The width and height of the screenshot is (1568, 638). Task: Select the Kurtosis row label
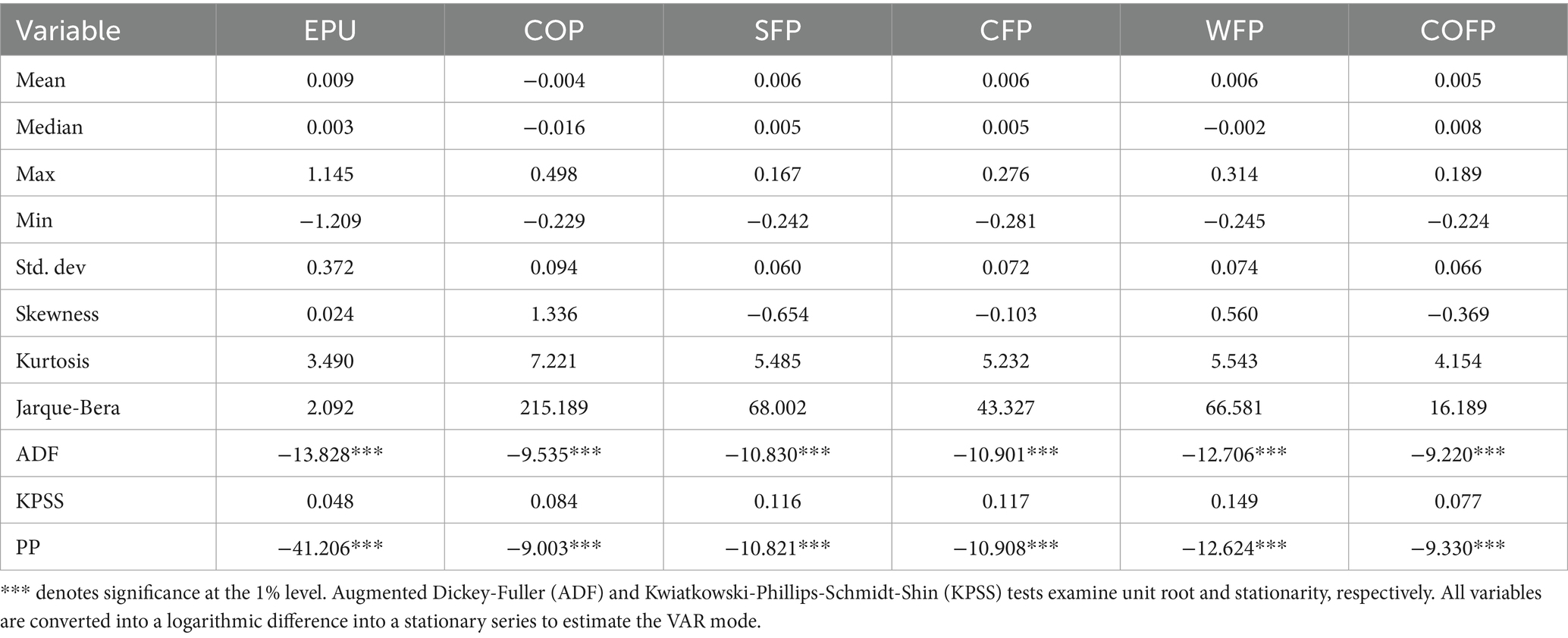tap(52, 361)
